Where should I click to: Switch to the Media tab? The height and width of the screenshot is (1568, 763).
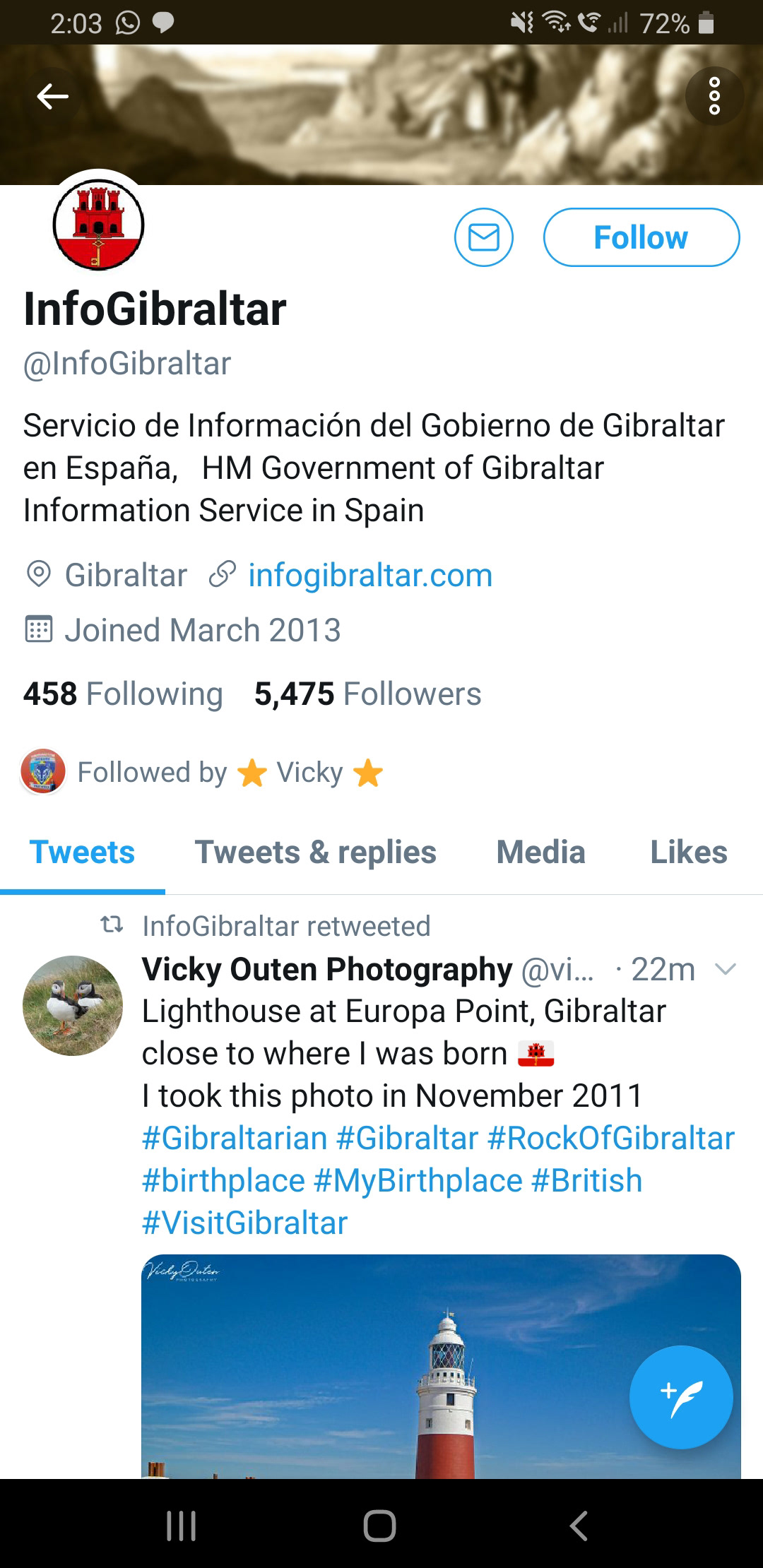point(541,852)
